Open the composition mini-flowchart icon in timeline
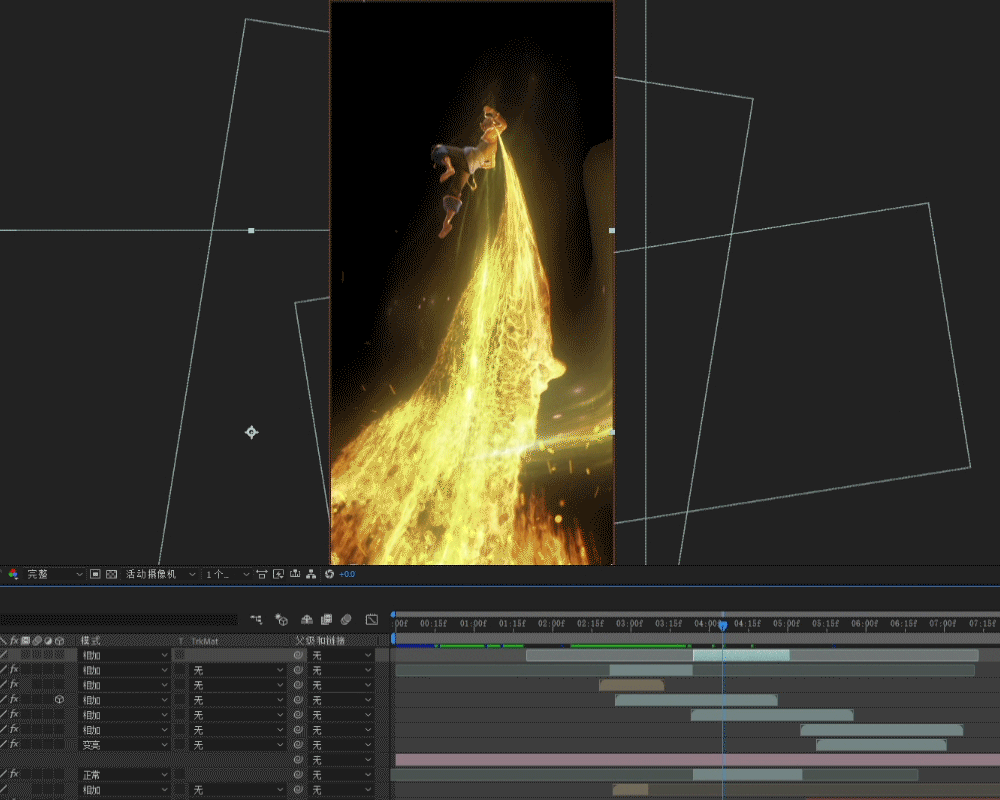The width and height of the screenshot is (1000, 800). coord(256,619)
